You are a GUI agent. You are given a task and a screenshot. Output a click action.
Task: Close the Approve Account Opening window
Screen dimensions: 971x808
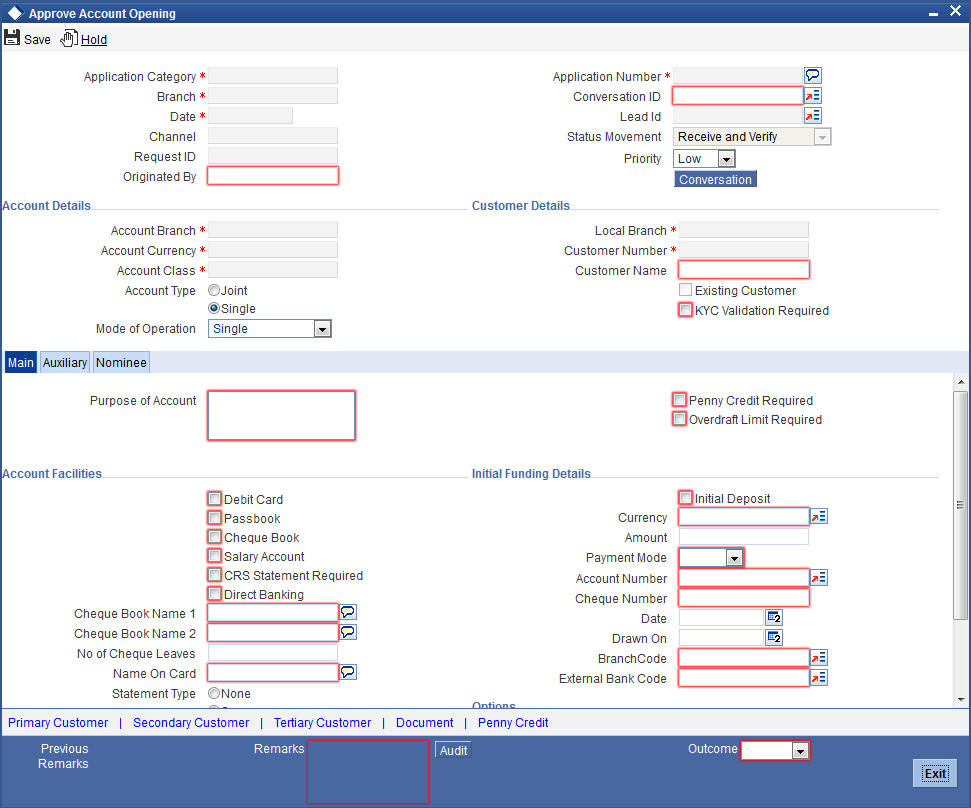(x=956, y=11)
